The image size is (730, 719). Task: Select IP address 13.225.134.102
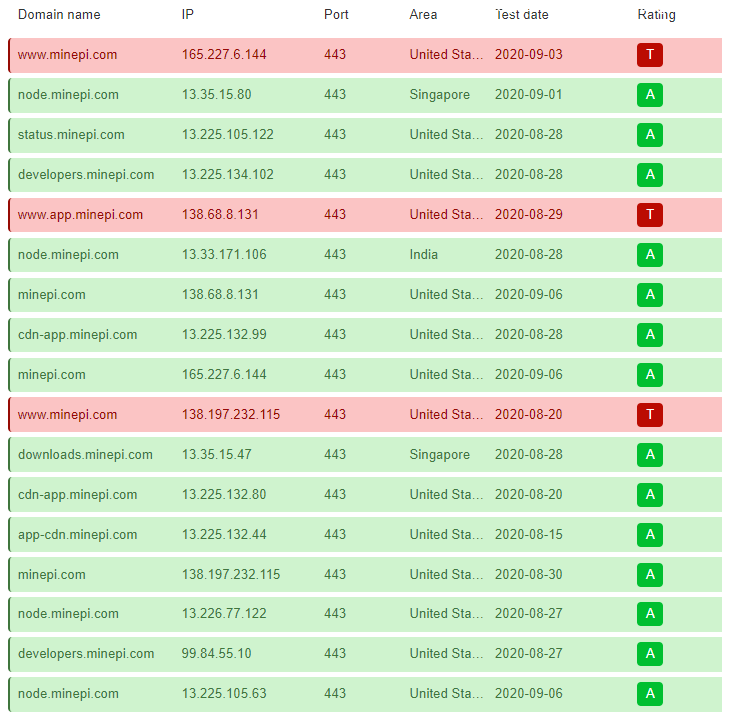tap(228, 175)
